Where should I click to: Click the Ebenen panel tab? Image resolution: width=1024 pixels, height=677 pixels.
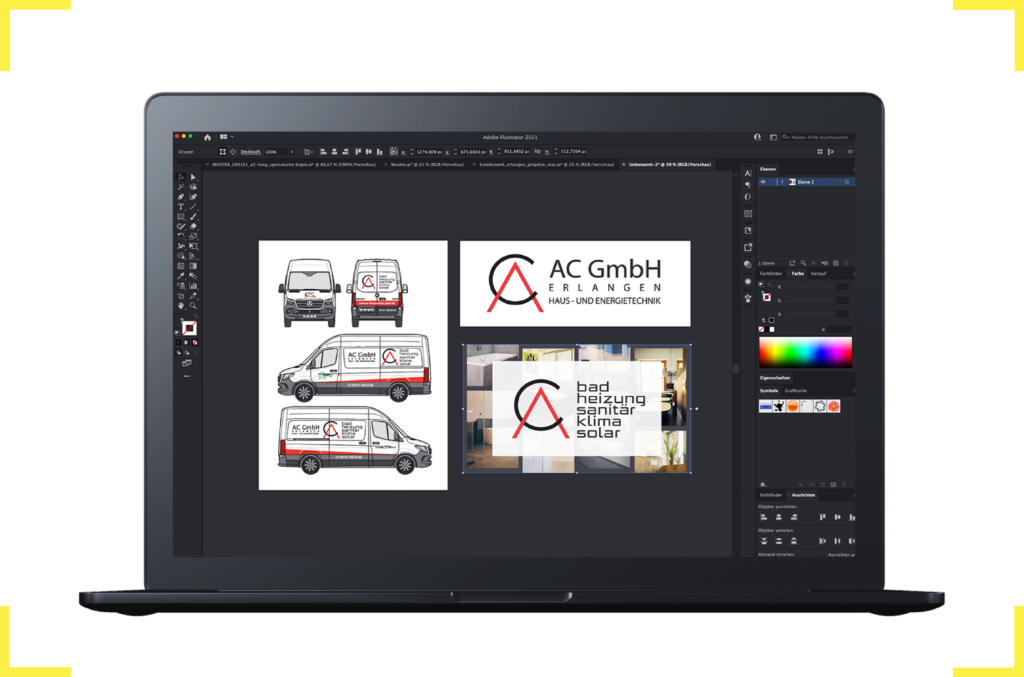point(767,169)
